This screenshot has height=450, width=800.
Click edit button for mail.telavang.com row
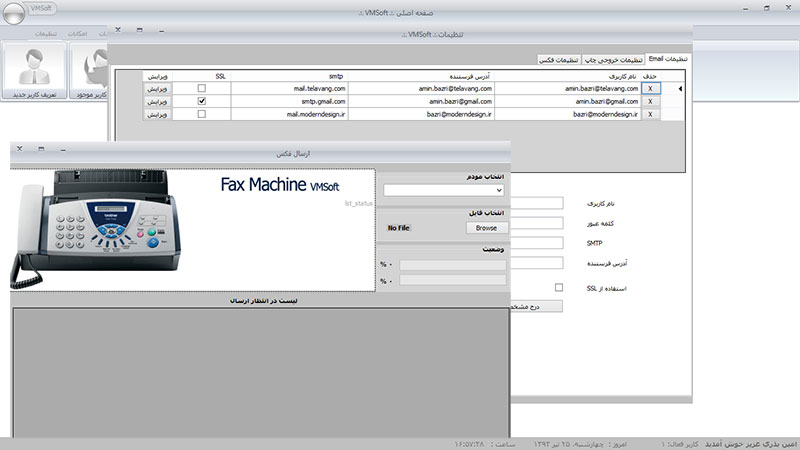click(160, 88)
